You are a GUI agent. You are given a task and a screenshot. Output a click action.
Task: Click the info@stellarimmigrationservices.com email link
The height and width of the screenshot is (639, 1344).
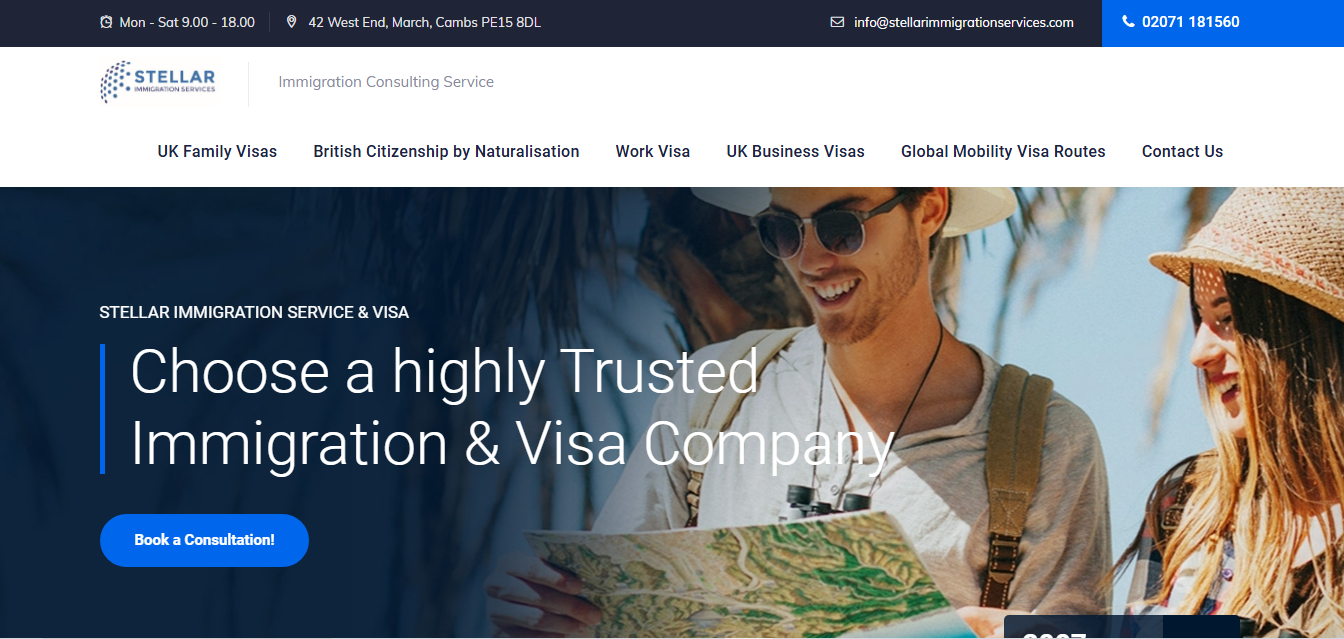point(963,22)
